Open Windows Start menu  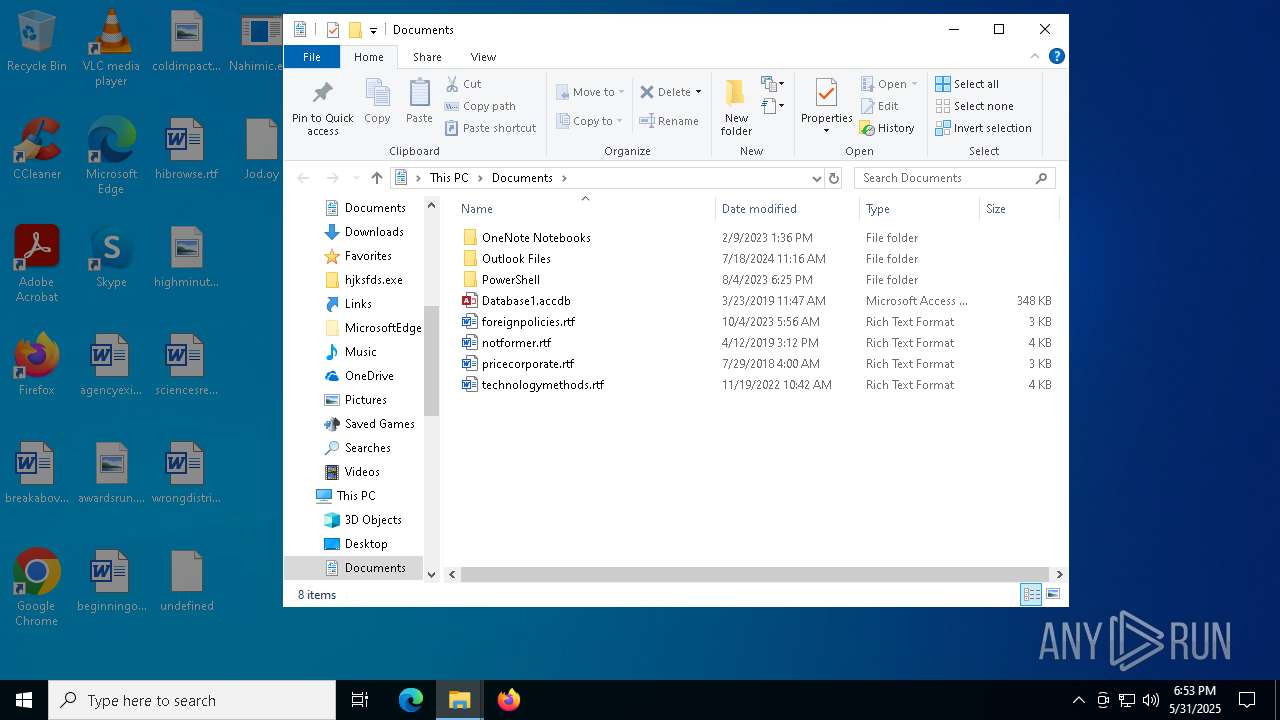point(24,700)
